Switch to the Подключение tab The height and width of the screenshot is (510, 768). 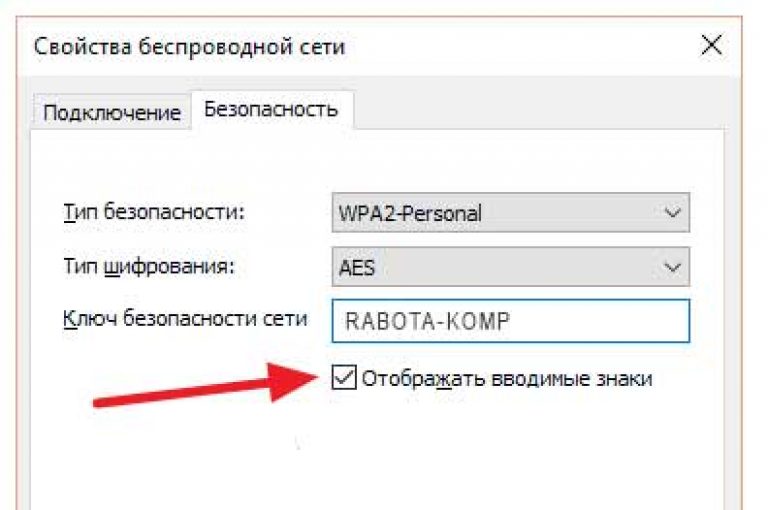[112, 112]
